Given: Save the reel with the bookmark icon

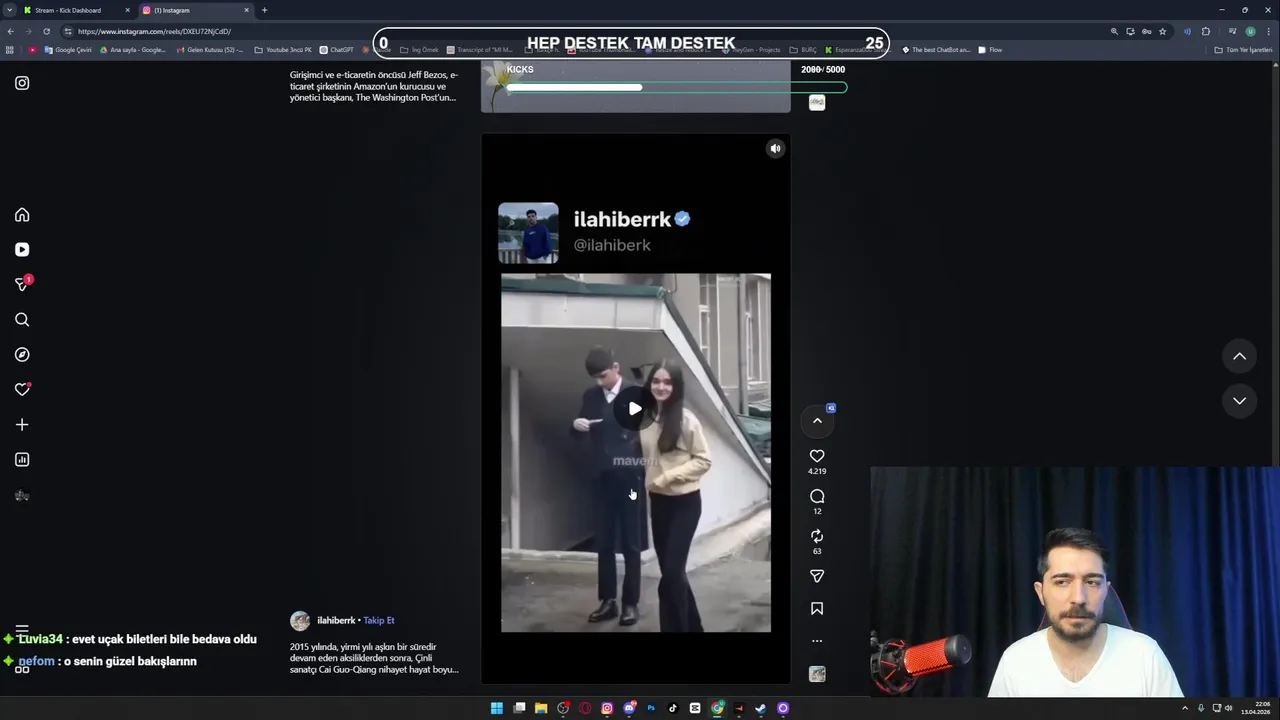Looking at the screenshot, I should click(817, 608).
